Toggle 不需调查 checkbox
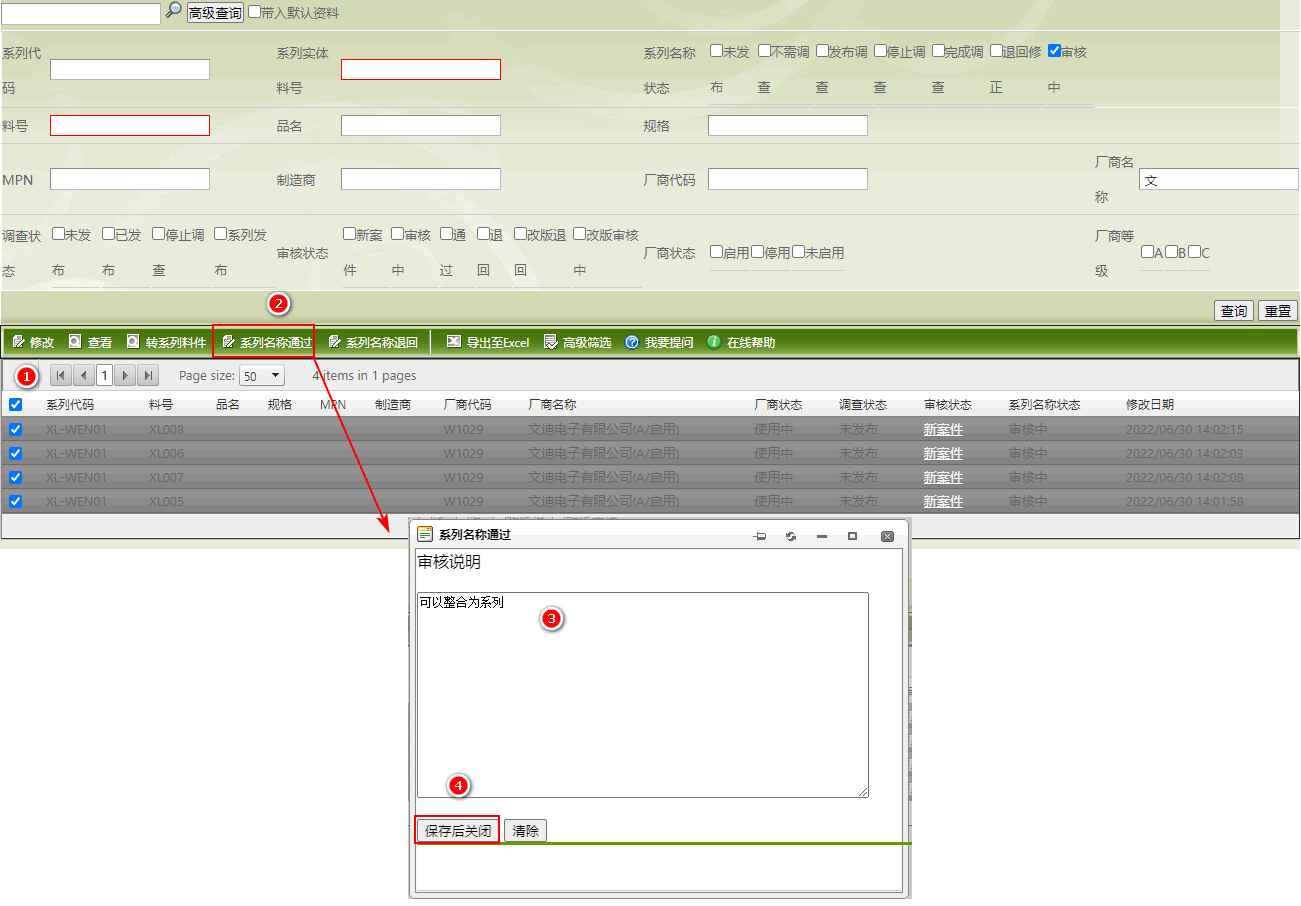 pos(764,50)
